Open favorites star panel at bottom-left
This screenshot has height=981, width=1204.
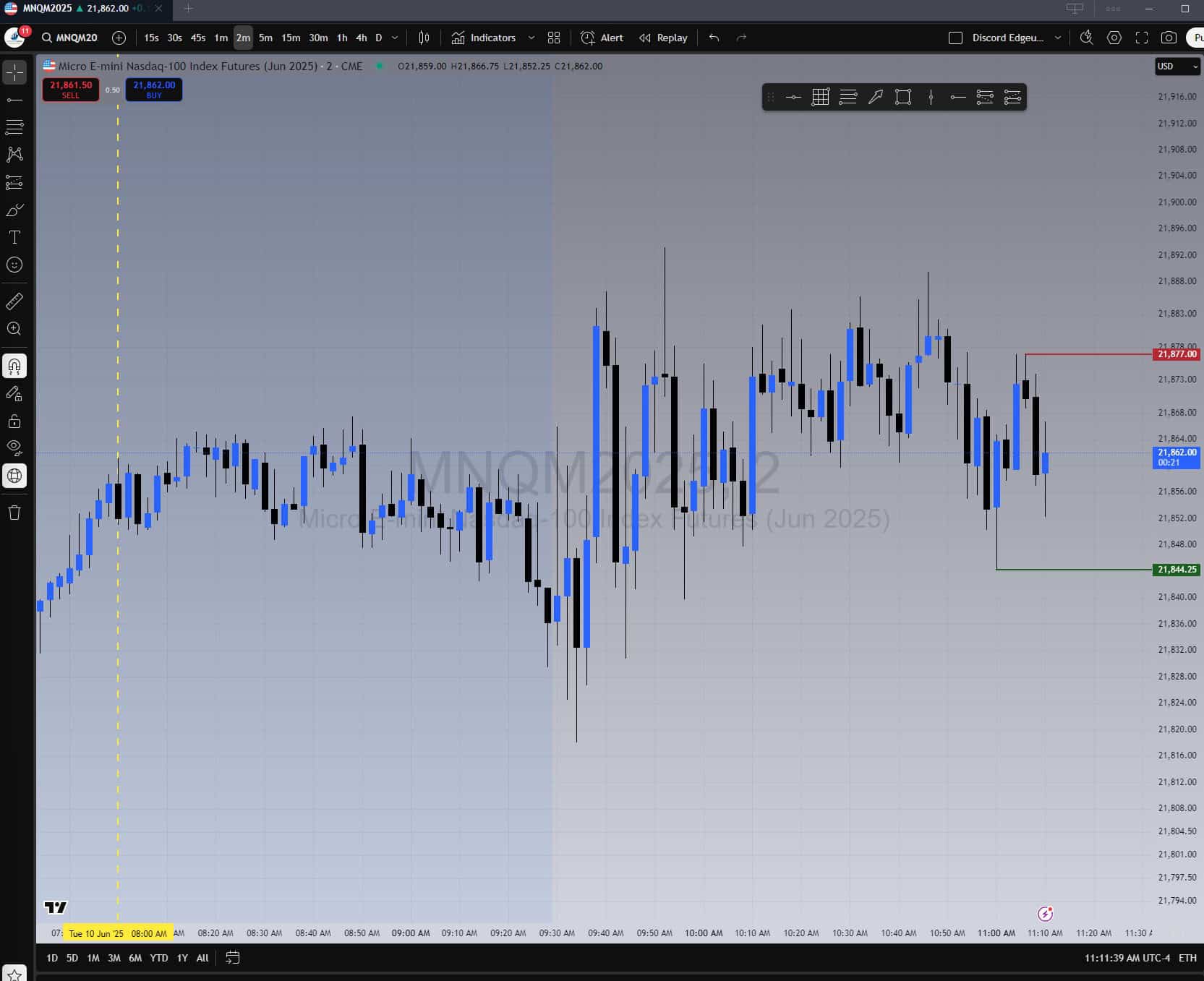(14, 974)
